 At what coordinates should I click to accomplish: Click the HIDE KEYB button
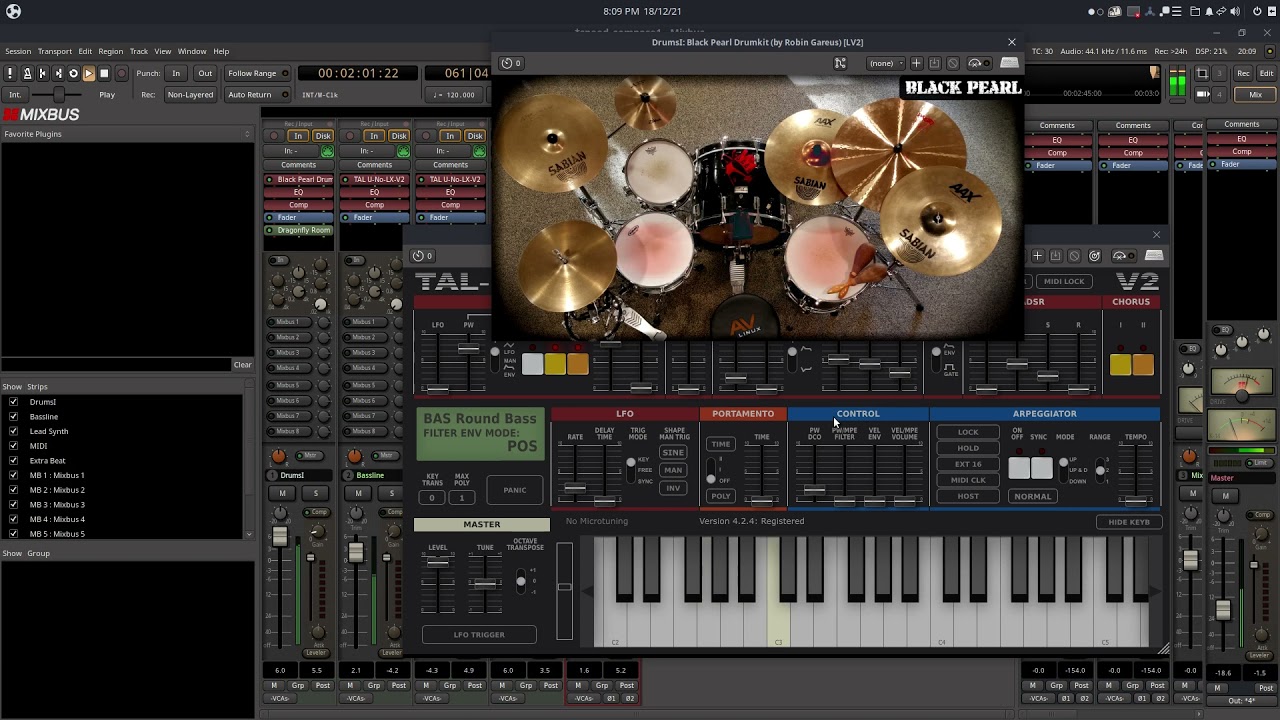(1129, 522)
